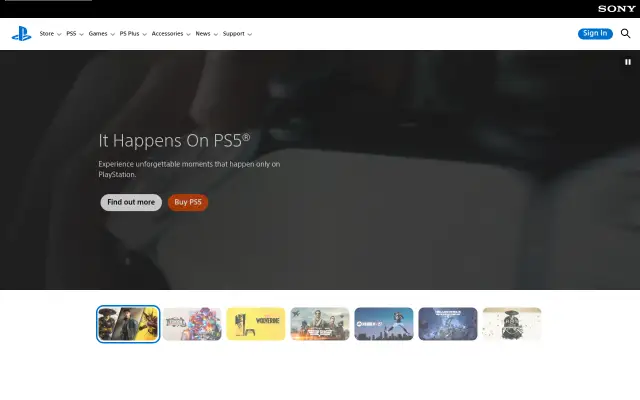Select the yellow Wolverine console thumbnail
This screenshot has width=640, height=400.
coord(256,324)
